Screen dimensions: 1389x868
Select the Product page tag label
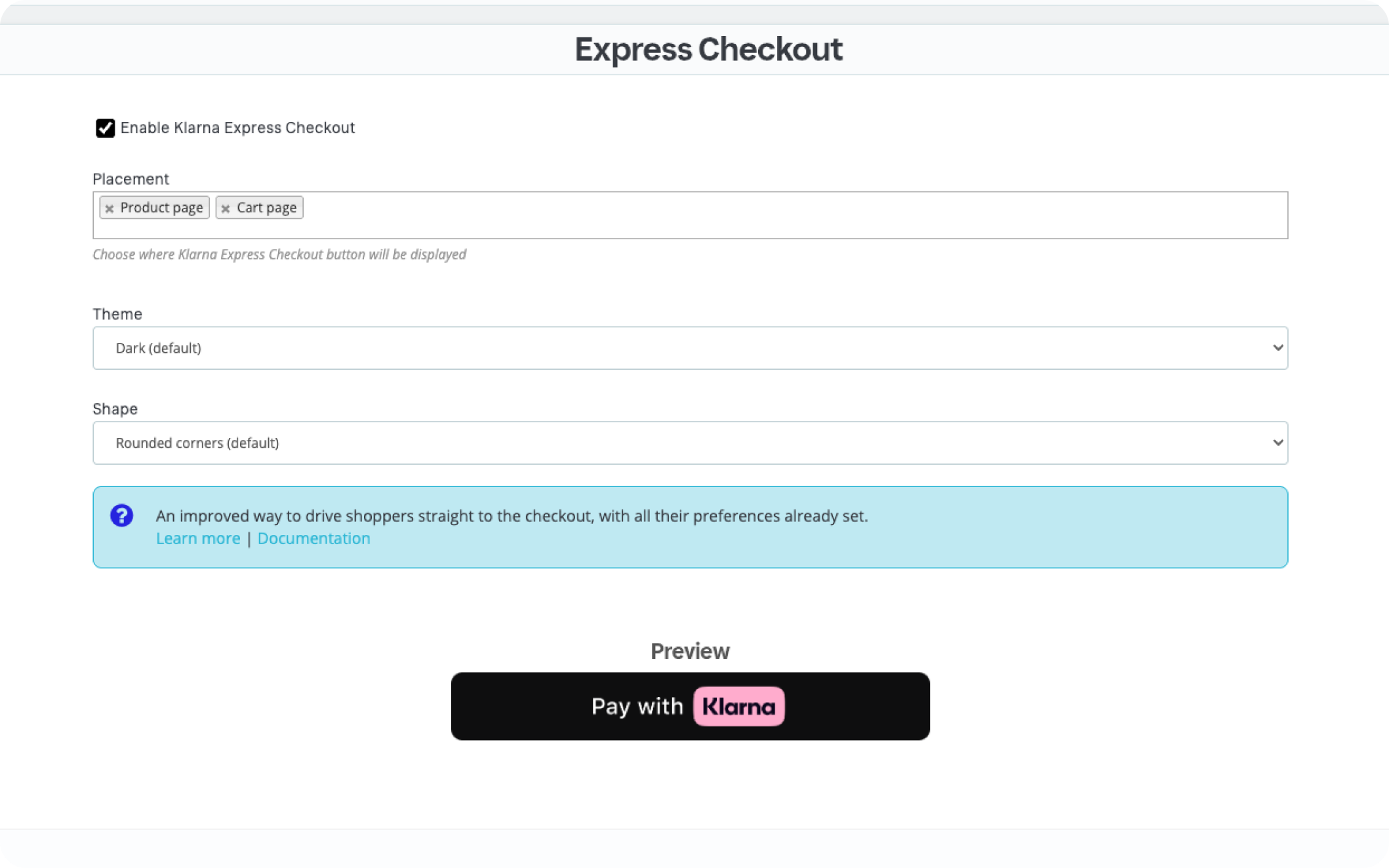161,207
